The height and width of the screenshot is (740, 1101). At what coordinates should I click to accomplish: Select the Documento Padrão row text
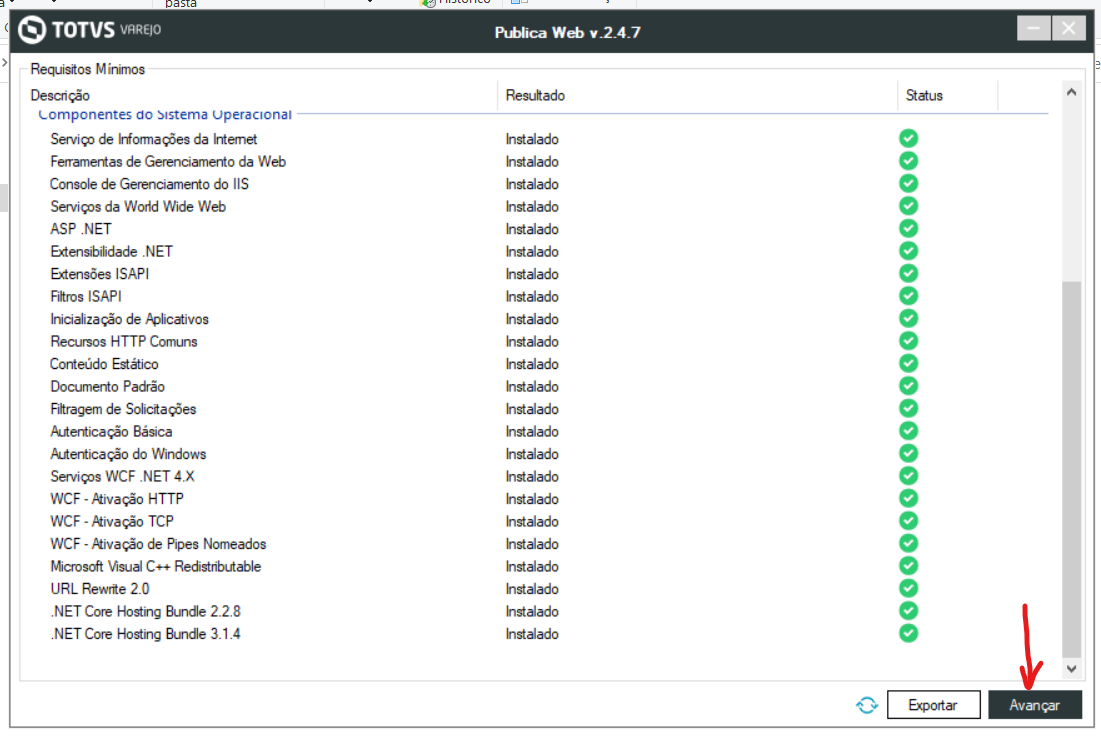click(x=107, y=386)
